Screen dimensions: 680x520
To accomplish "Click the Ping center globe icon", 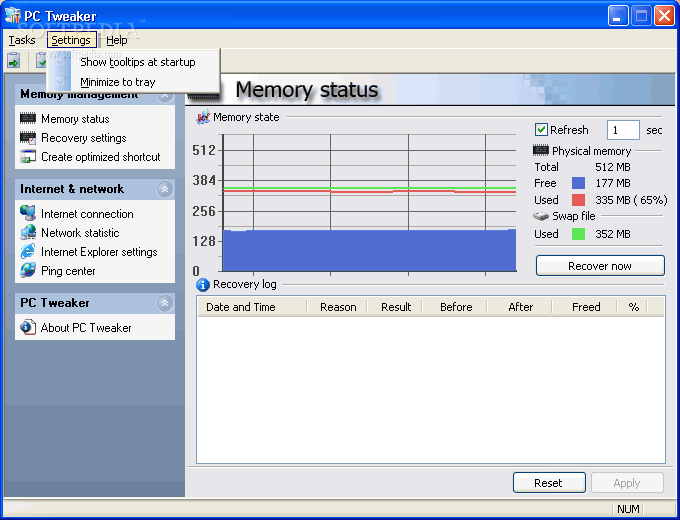I will [x=28, y=270].
